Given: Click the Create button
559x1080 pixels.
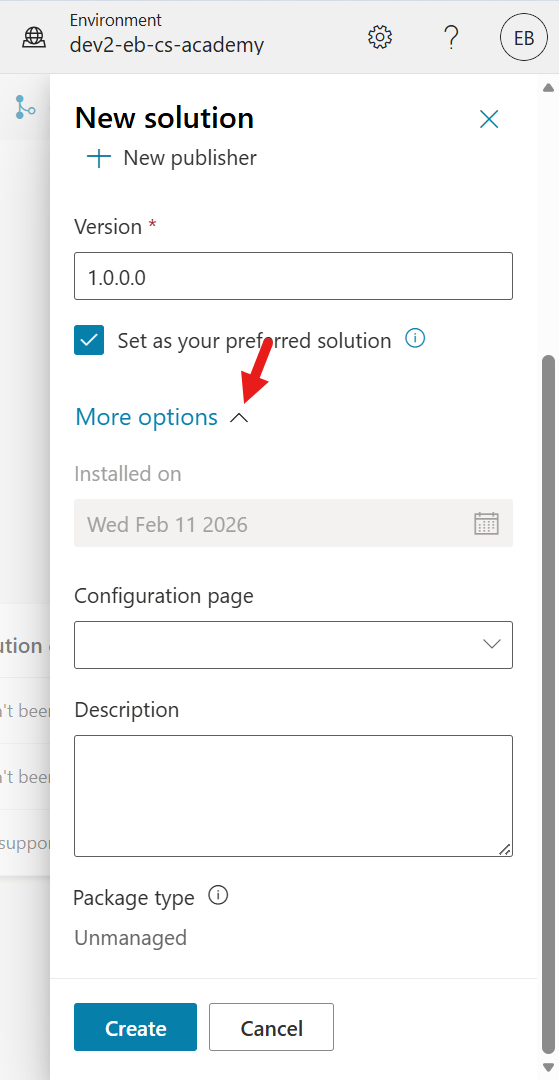Looking at the screenshot, I should 136,1027.
